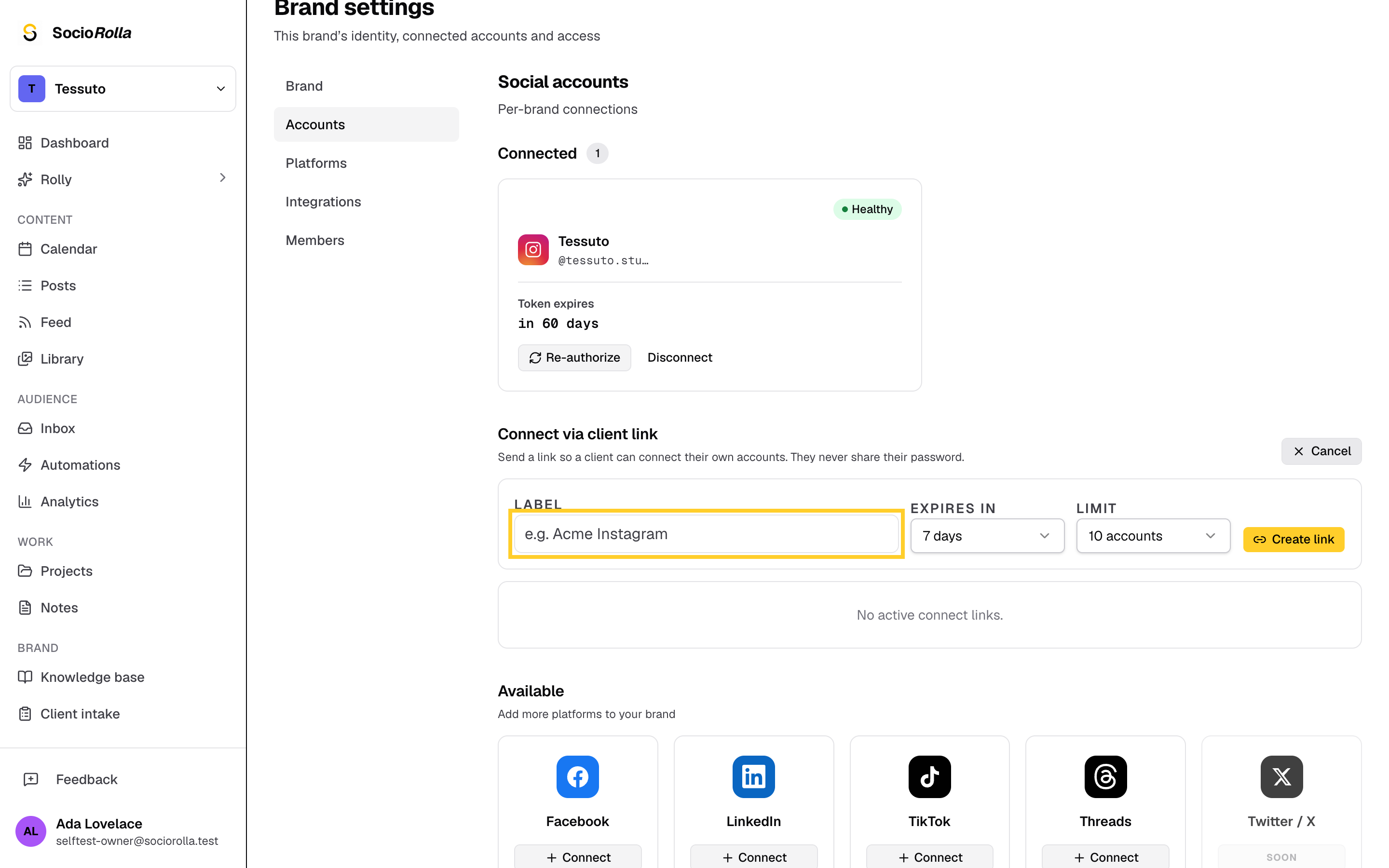Open the Integrations settings tab
This screenshot has width=1389, height=868.
(366, 202)
